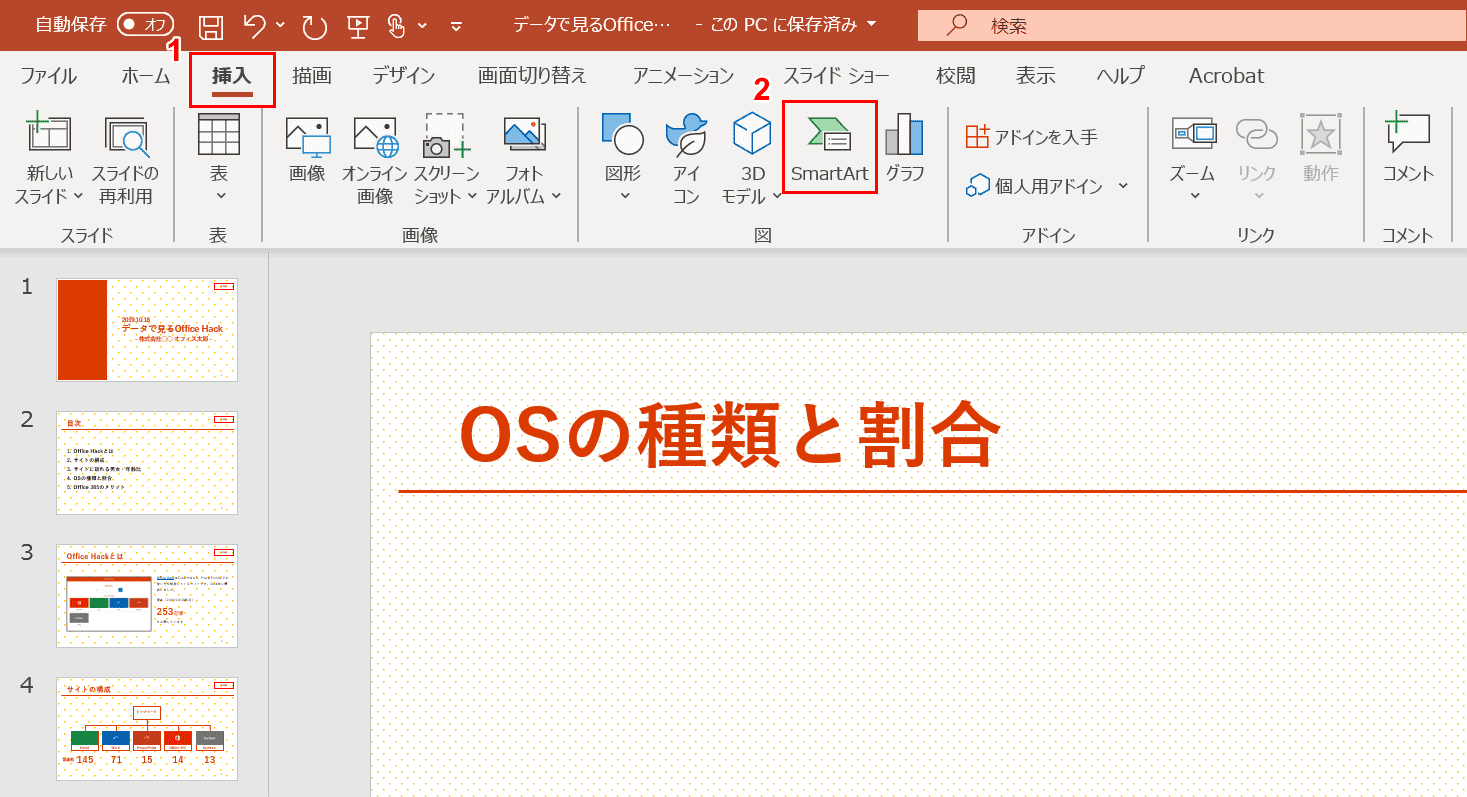
Task: Expand 個人用アドイン dropdown arrow
Action: pyautogui.click(x=1123, y=186)
